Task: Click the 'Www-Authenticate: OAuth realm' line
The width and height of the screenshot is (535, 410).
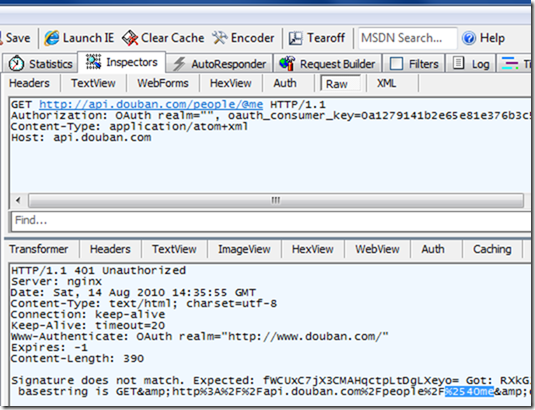Action: (x=200, y=337)
